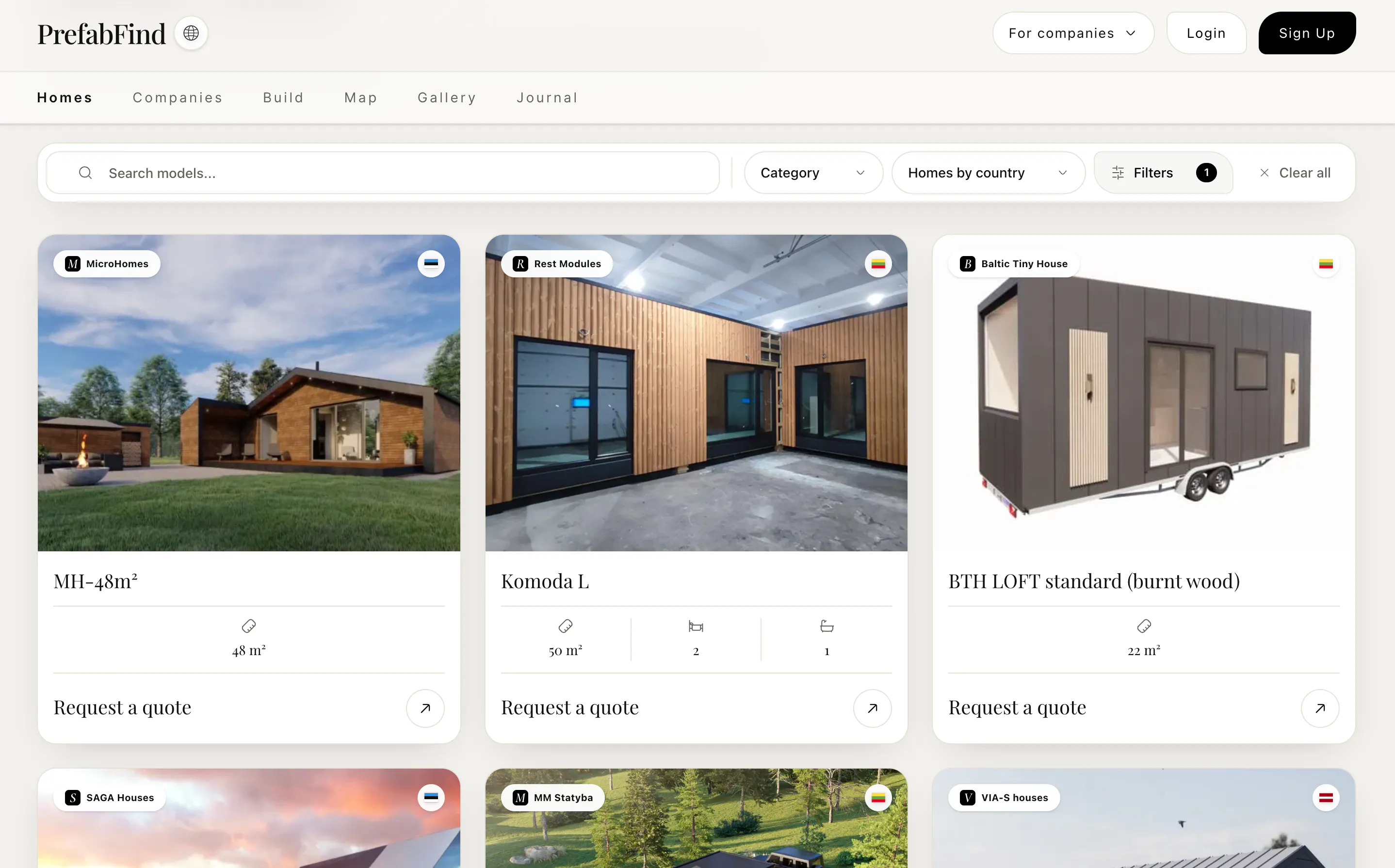Viewport: 1395px width, 868px height.
Task: Open the Category dropdown
Action: (813, 173)
